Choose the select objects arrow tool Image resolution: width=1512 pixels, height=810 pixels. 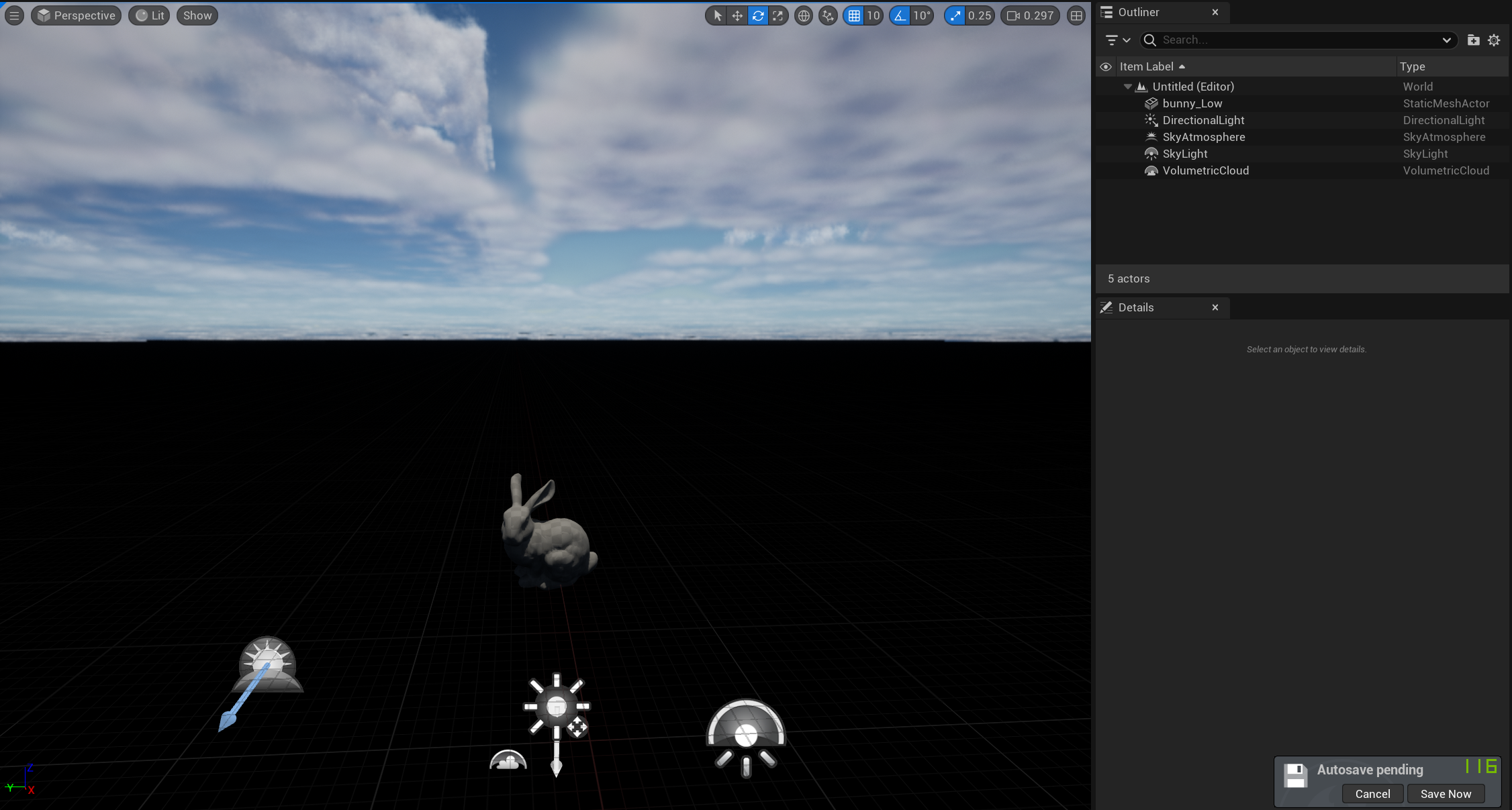717,15
